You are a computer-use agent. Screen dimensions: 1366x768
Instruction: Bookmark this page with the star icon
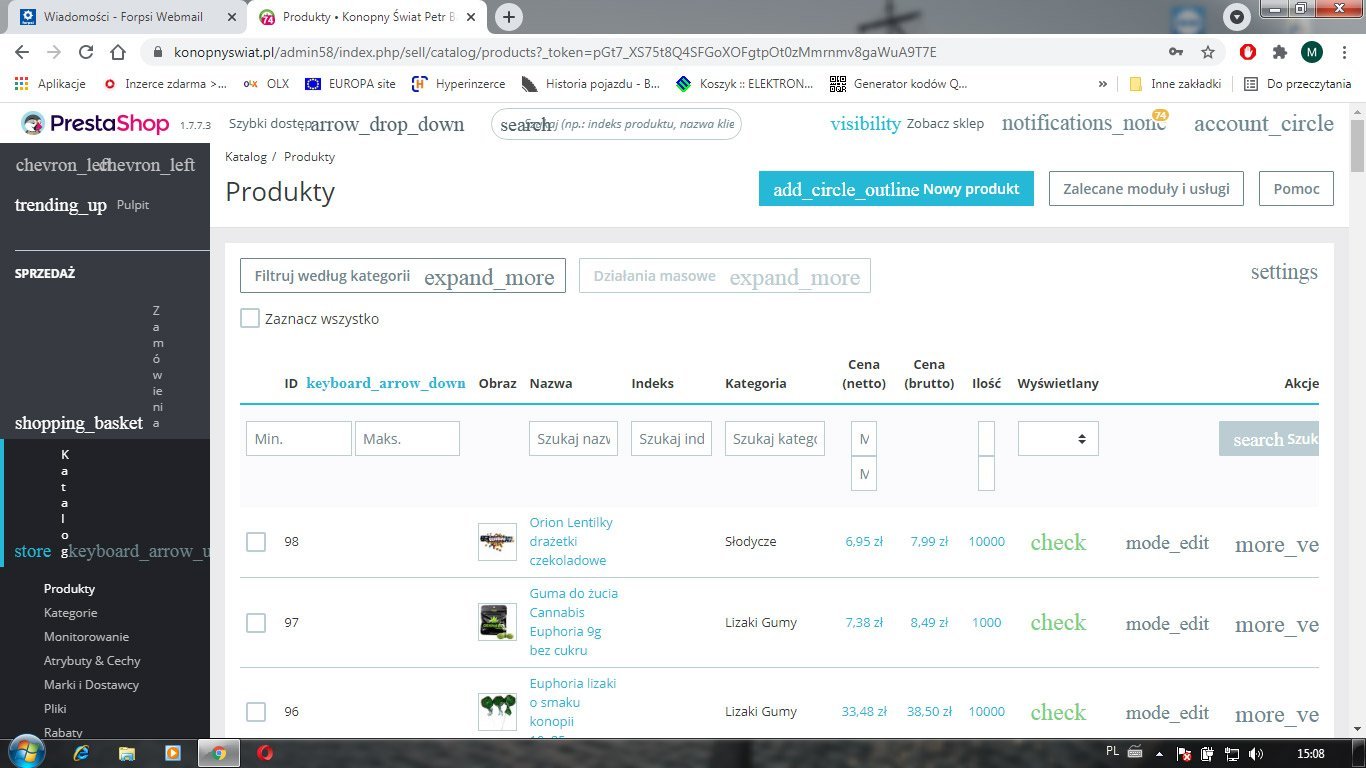point(1208,52)
